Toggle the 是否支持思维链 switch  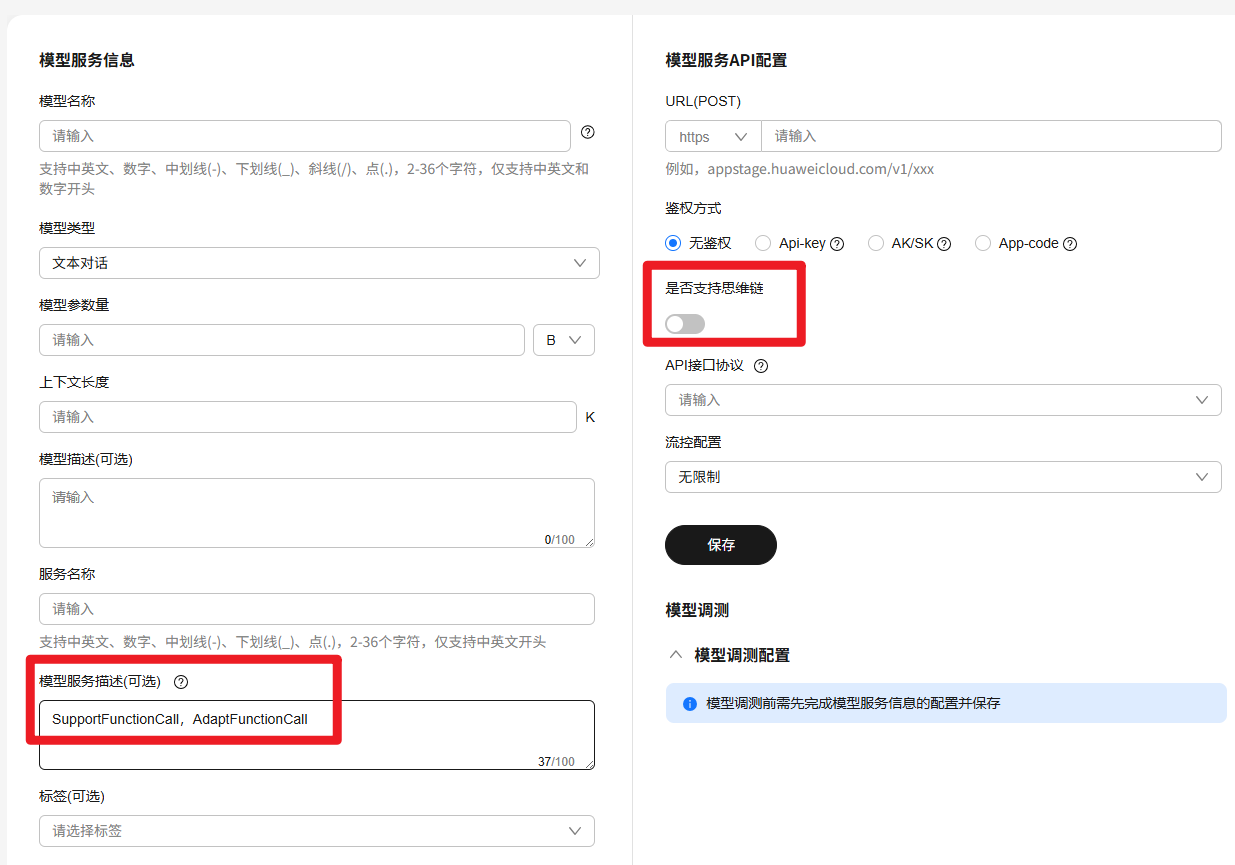tap(685, 324)
